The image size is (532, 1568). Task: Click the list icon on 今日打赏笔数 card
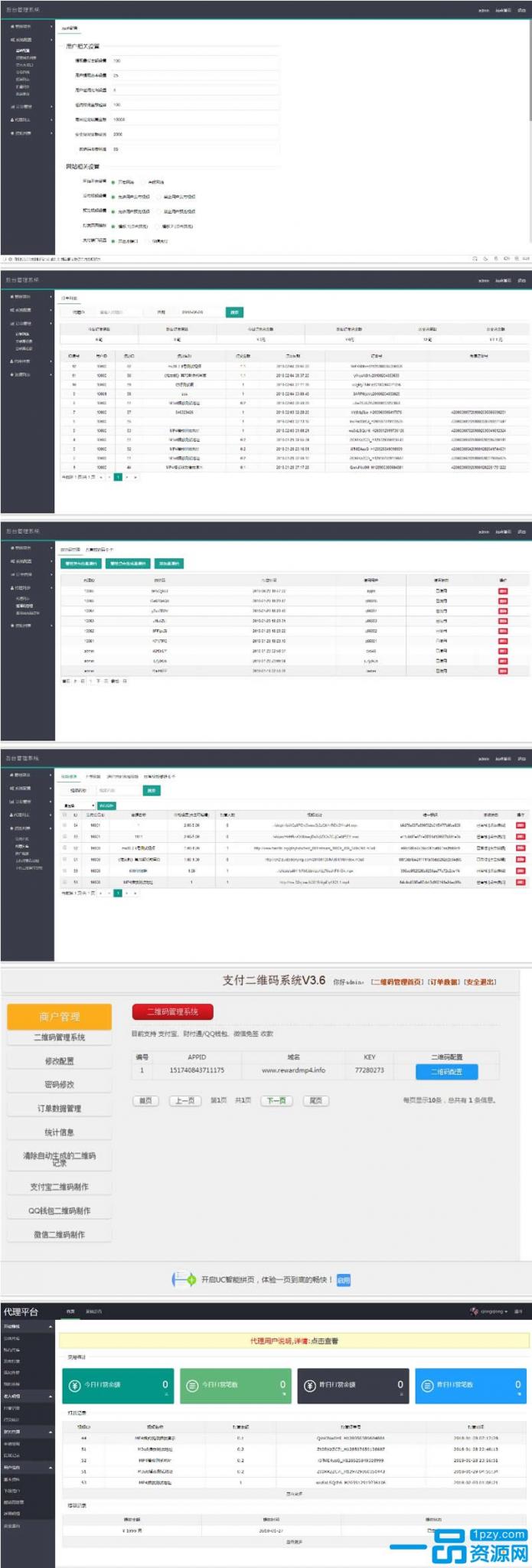coord(193,1385)
